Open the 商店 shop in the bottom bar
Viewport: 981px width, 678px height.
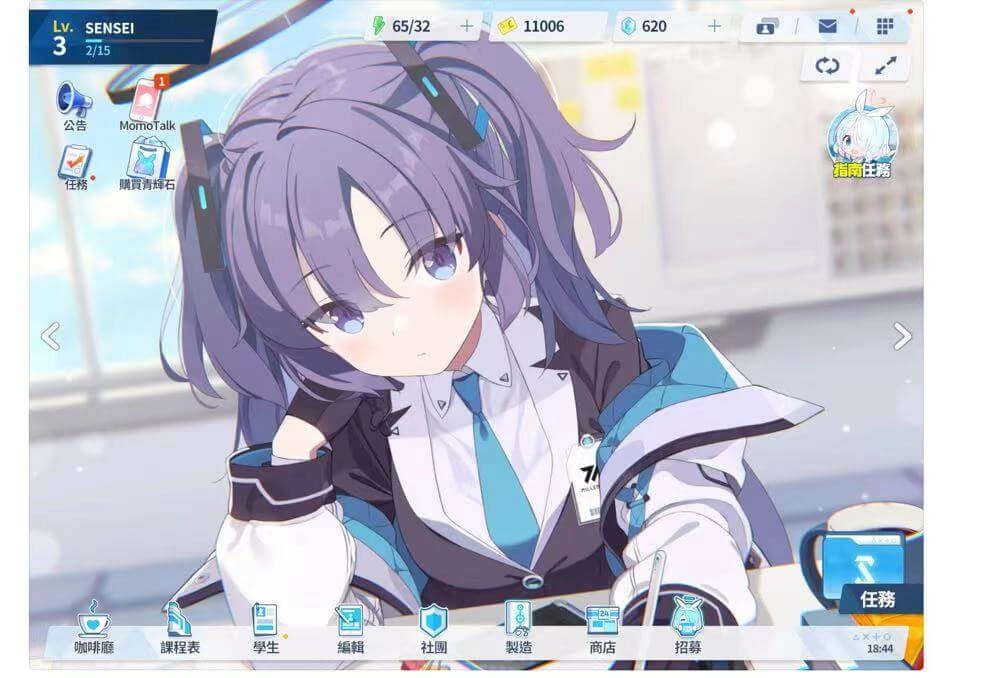tap(602, 630)
